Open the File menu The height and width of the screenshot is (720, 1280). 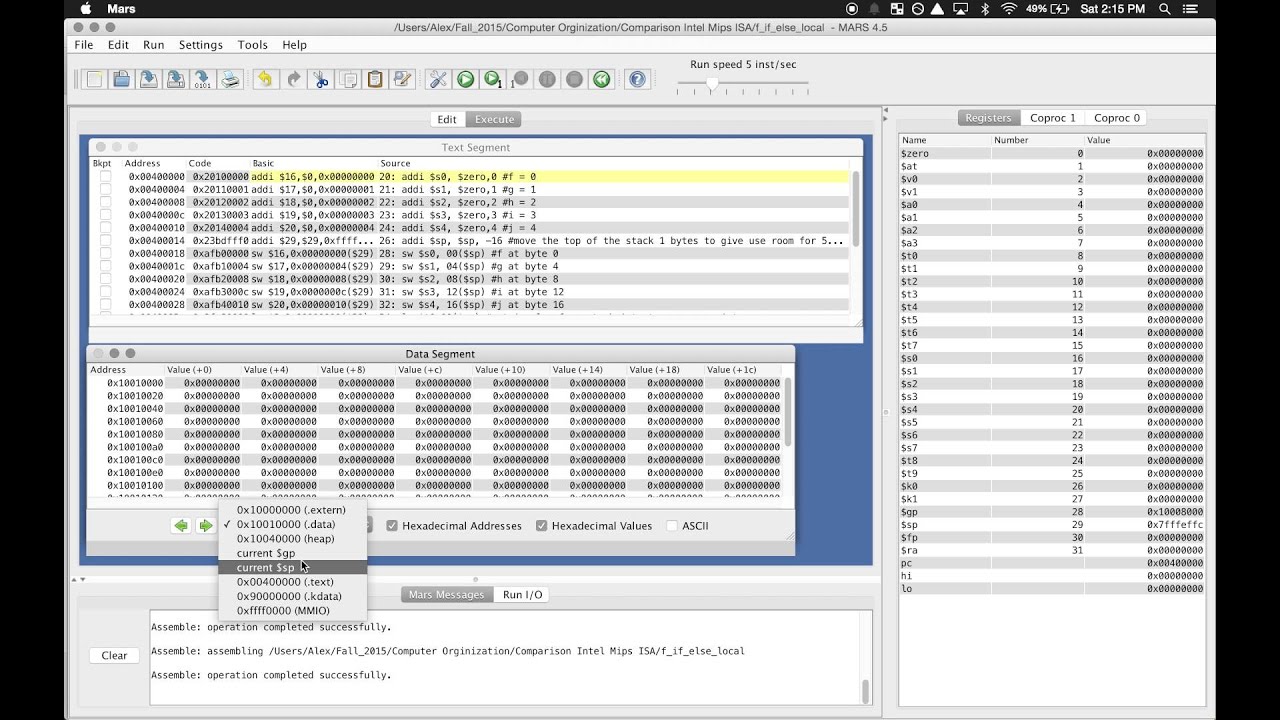click(84, 45)
